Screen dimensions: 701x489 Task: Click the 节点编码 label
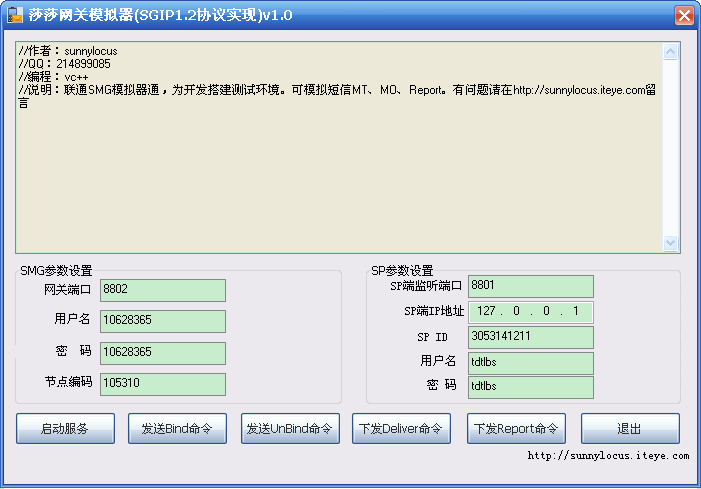click(68, 382)
